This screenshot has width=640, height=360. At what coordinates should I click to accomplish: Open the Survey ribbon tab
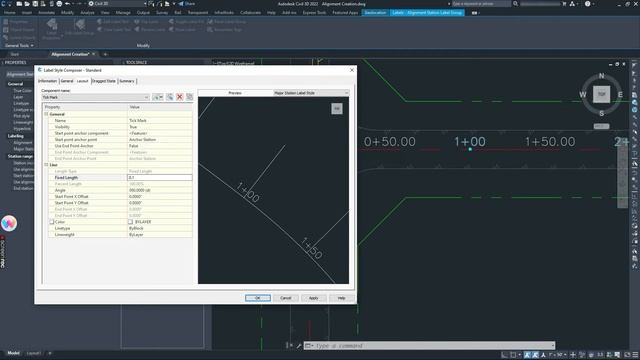click(162, 13)
